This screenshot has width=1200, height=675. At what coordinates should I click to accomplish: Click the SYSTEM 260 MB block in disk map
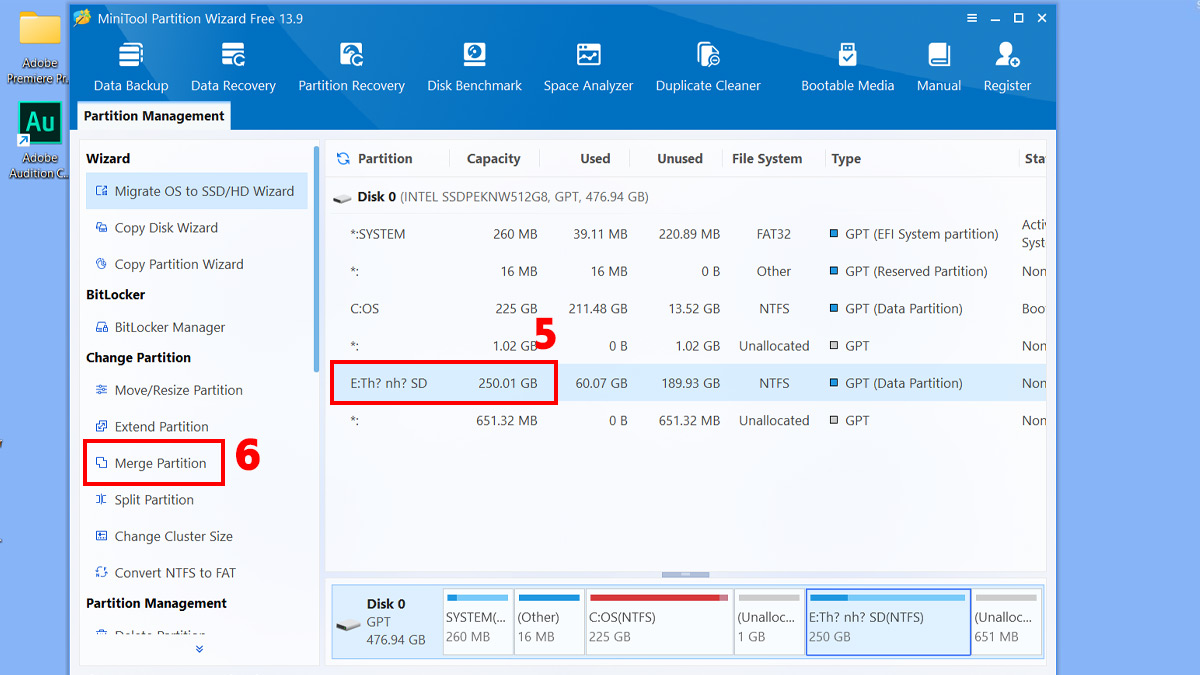[x=478, y=622]
